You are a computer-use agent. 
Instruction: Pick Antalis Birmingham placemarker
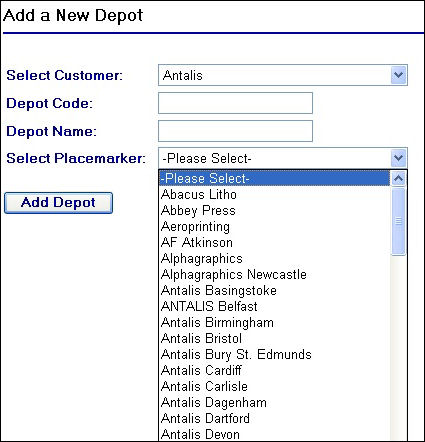pos(274,322)
